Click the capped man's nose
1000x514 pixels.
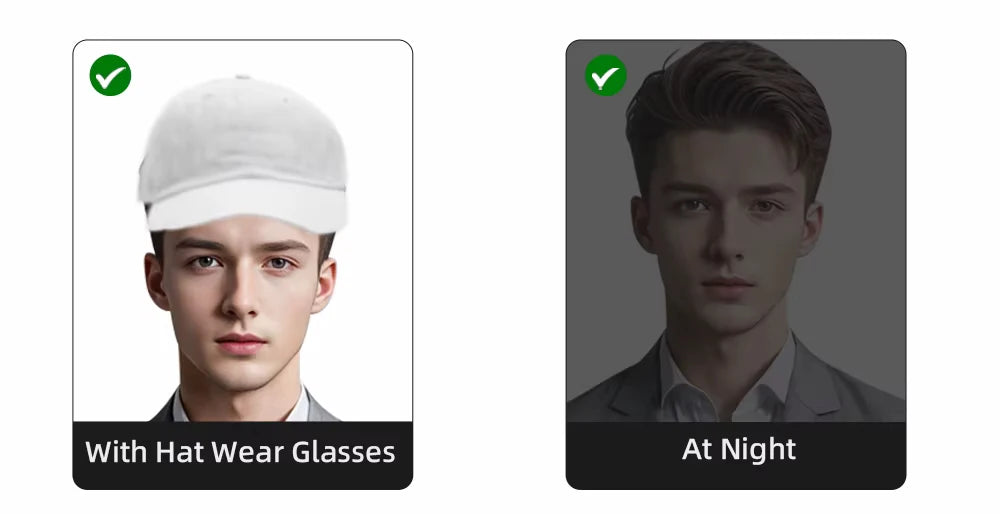pos(241,297)
